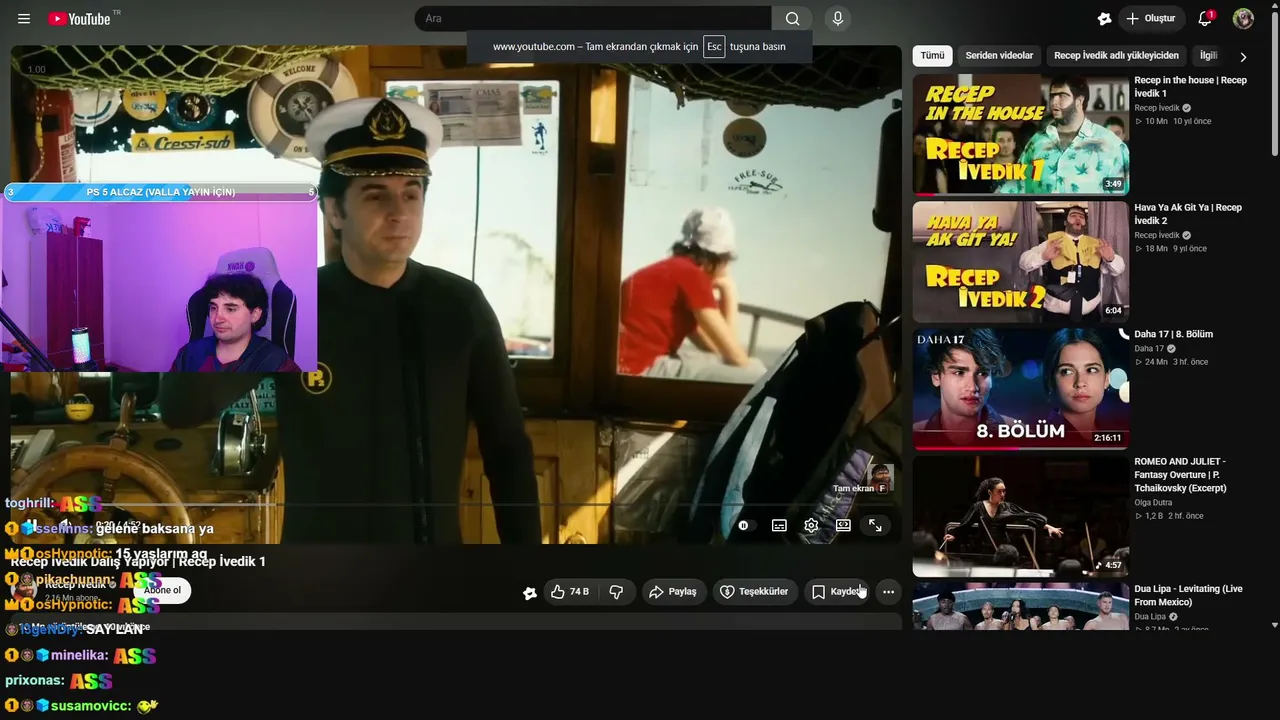Select the Tümü filter chip

tap(932, 56)
